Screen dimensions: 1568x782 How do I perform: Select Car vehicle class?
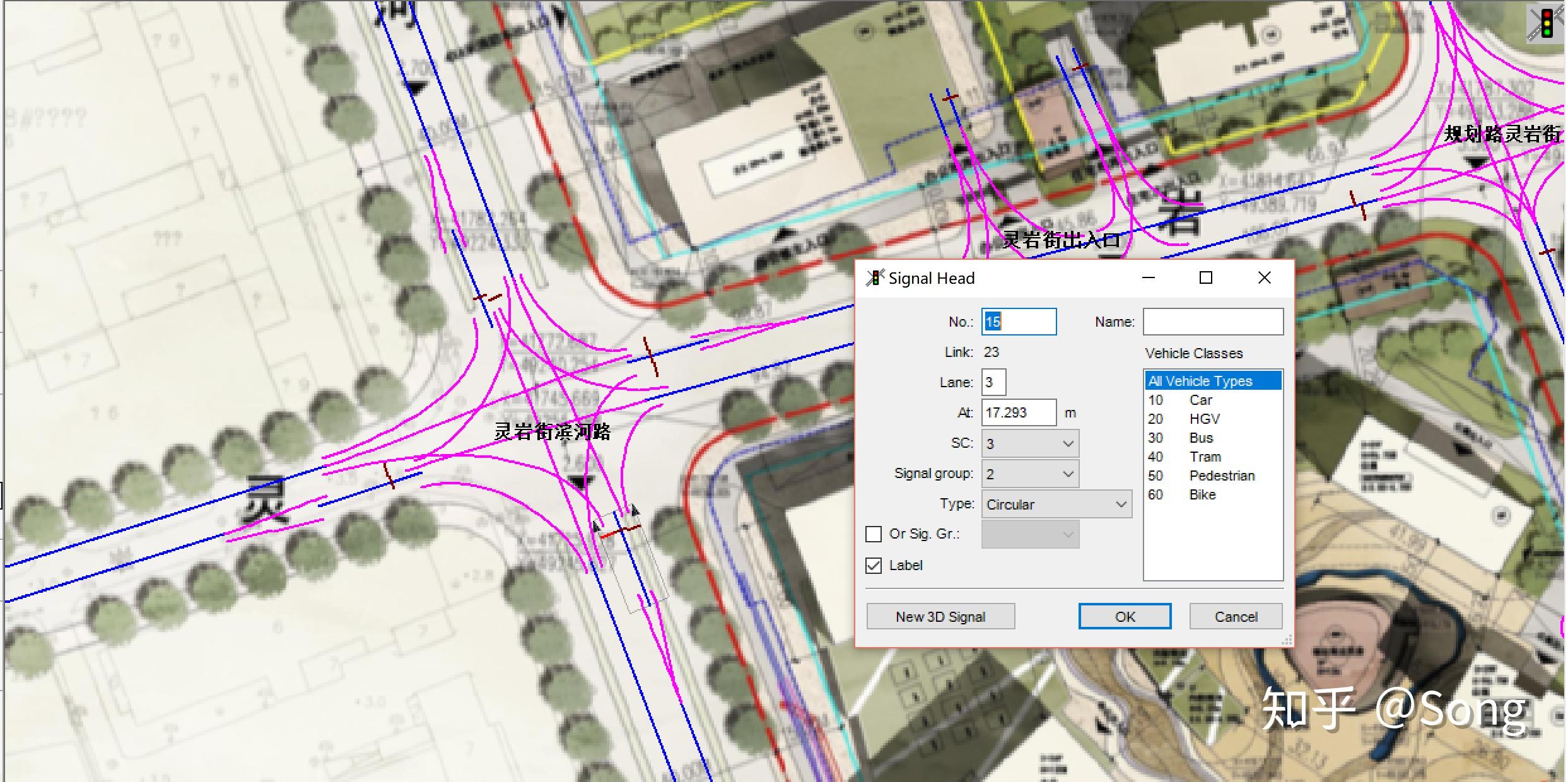click(1201, 400)
